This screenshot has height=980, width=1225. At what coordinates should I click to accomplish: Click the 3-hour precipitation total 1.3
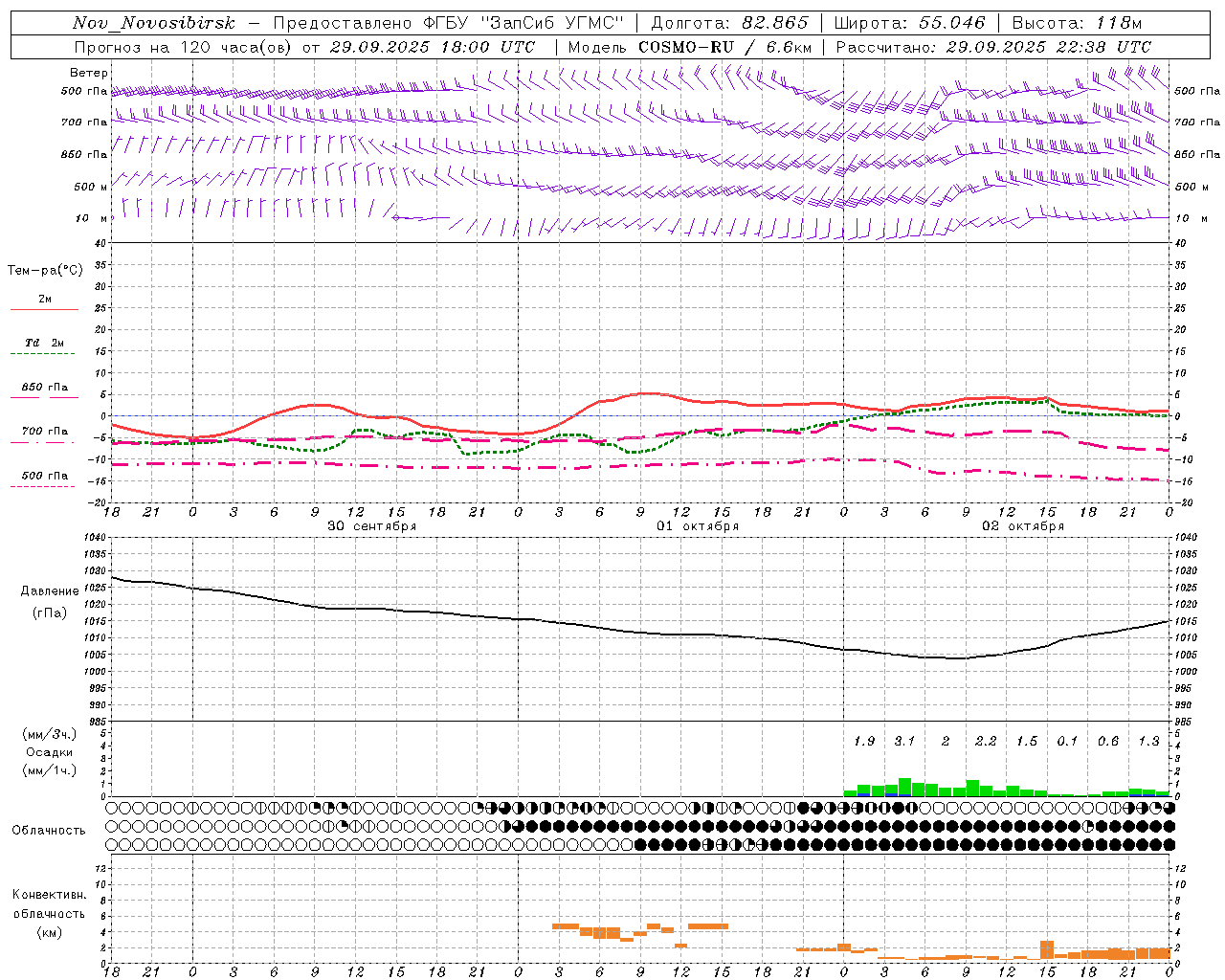1148,742
